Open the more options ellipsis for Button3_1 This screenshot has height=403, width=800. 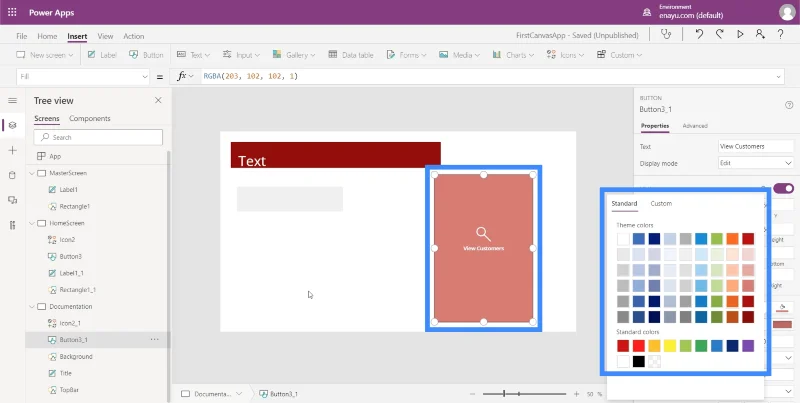pyautogui.click(x=155, y=339)
